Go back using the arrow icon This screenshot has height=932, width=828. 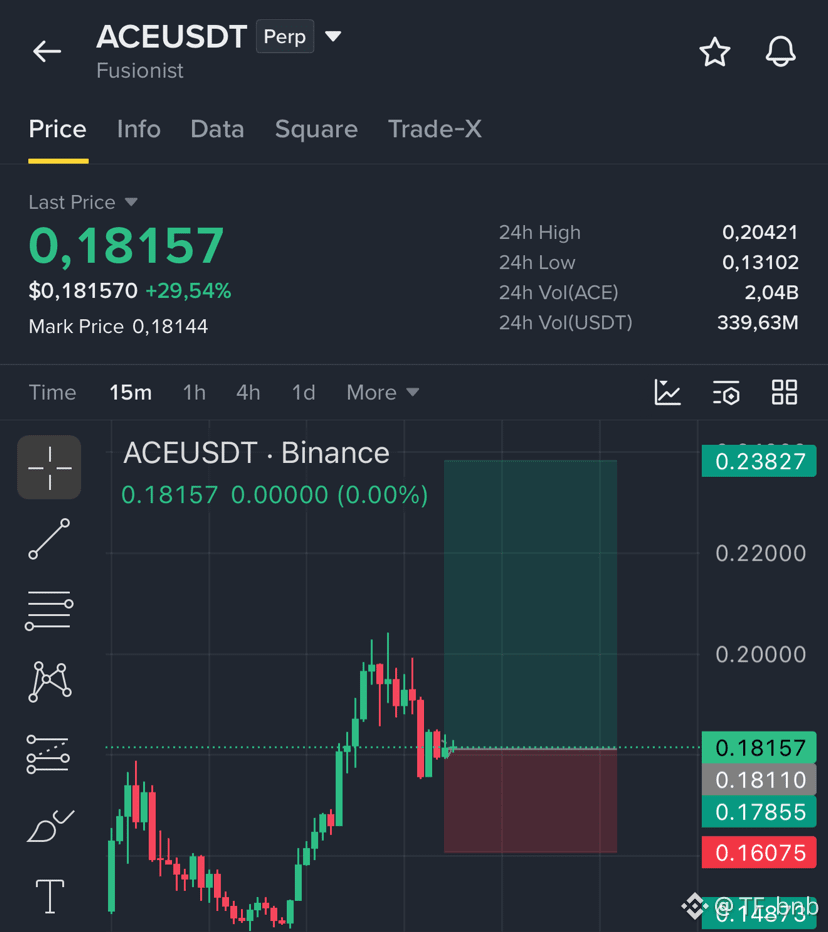point(47,52)
